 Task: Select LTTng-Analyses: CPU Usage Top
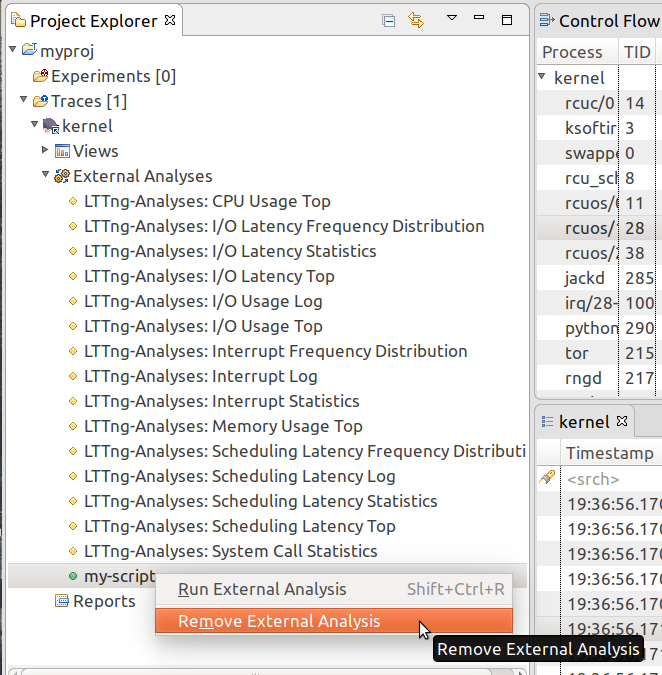pyautogui.click(x=207, y=201)
